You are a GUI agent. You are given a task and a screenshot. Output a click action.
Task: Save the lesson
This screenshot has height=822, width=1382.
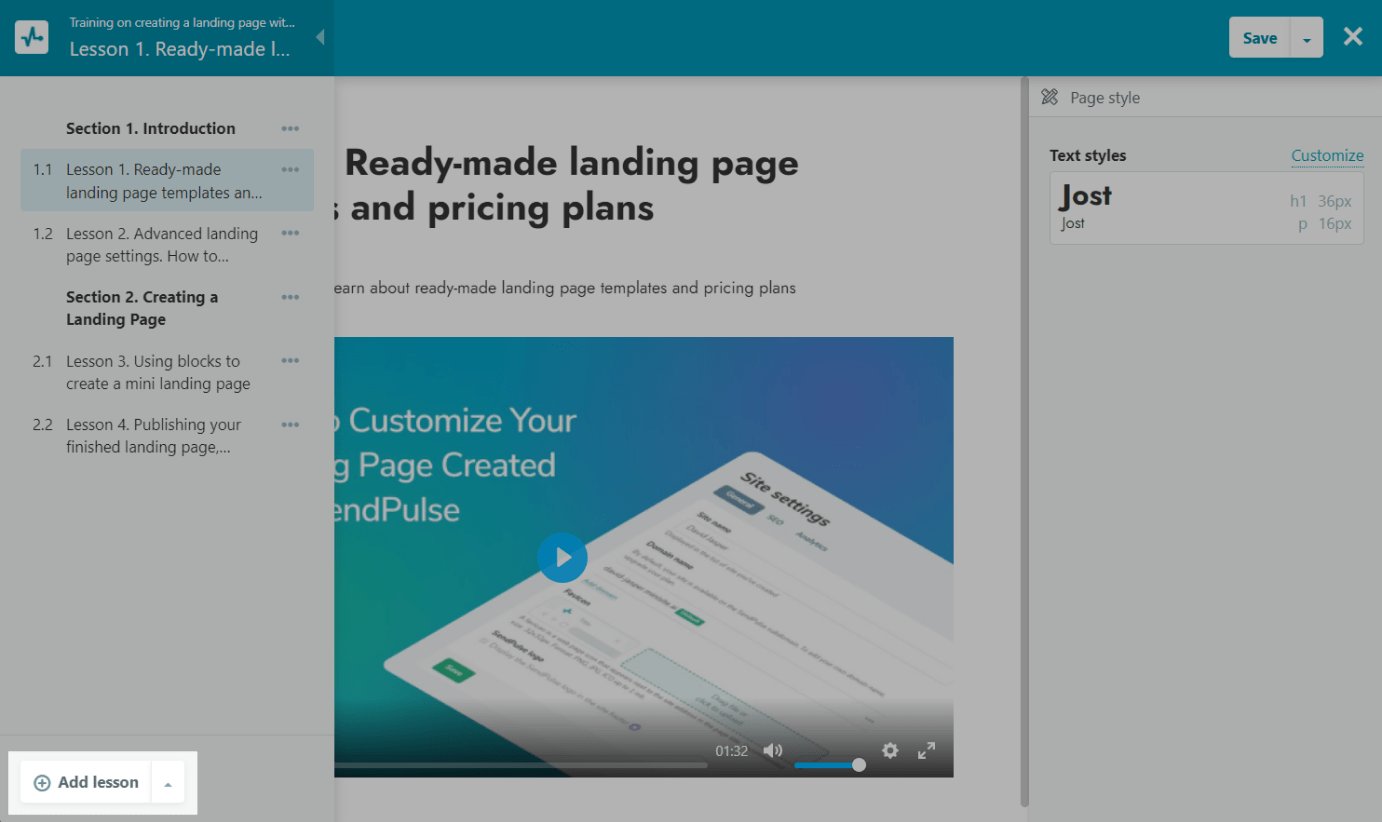click(x=1259, y=38)
